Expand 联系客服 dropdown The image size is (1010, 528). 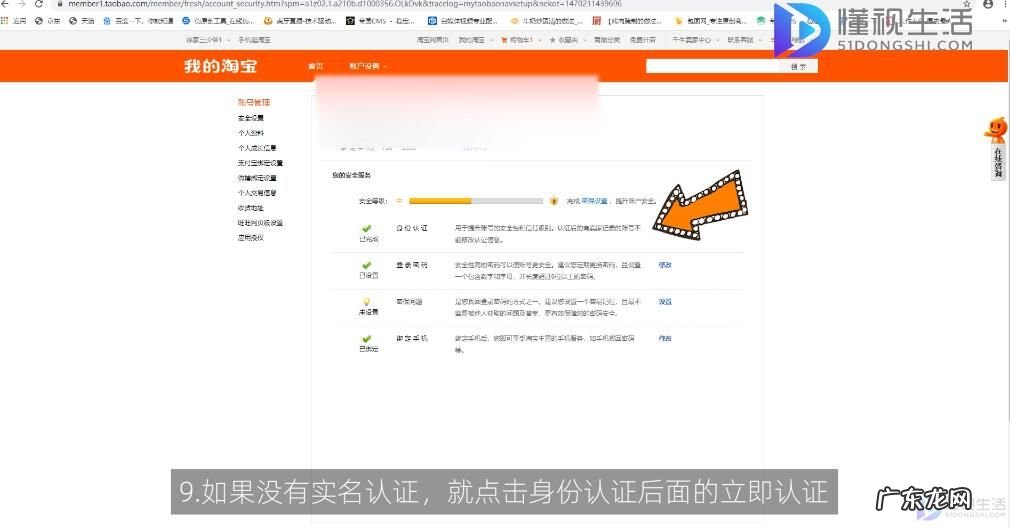pyautogui.click(x=743, y=40)
